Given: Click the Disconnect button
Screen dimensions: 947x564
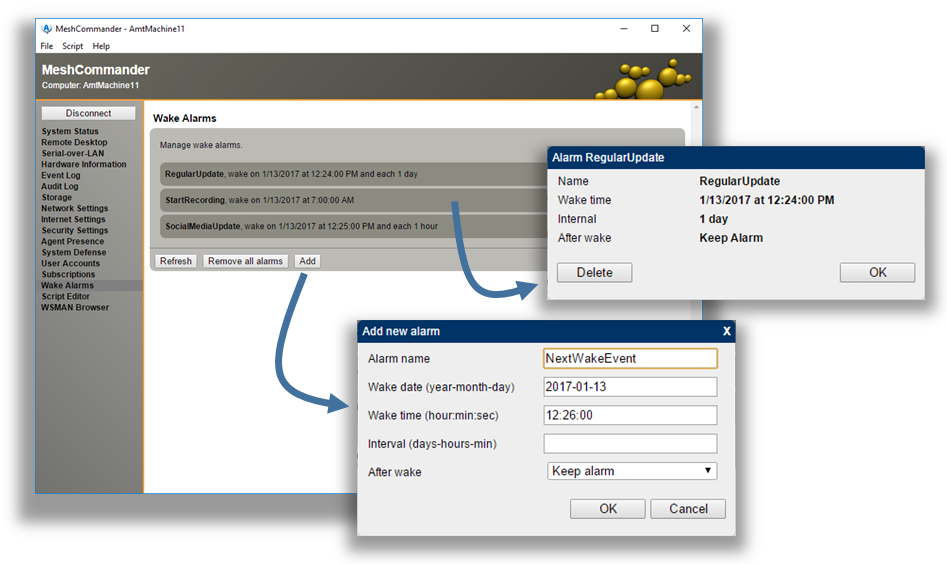Looking at the screenshot, I should tap(88, 113).
